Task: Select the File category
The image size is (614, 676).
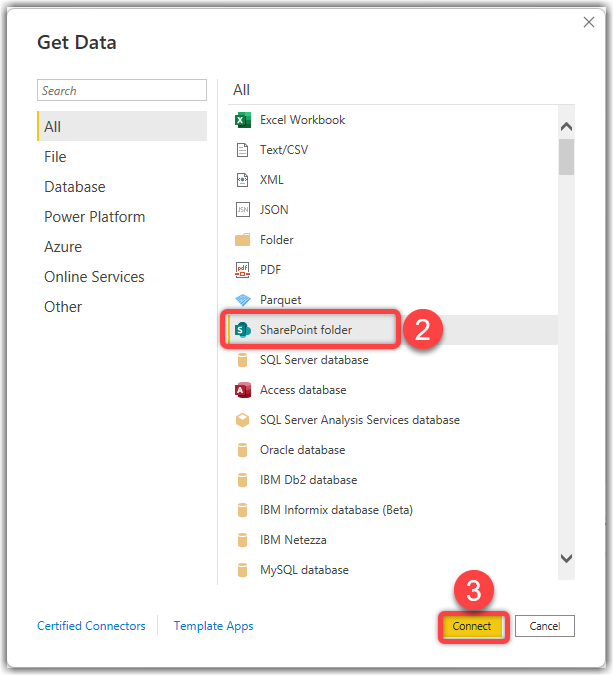Action: click(x=122, y=156)
